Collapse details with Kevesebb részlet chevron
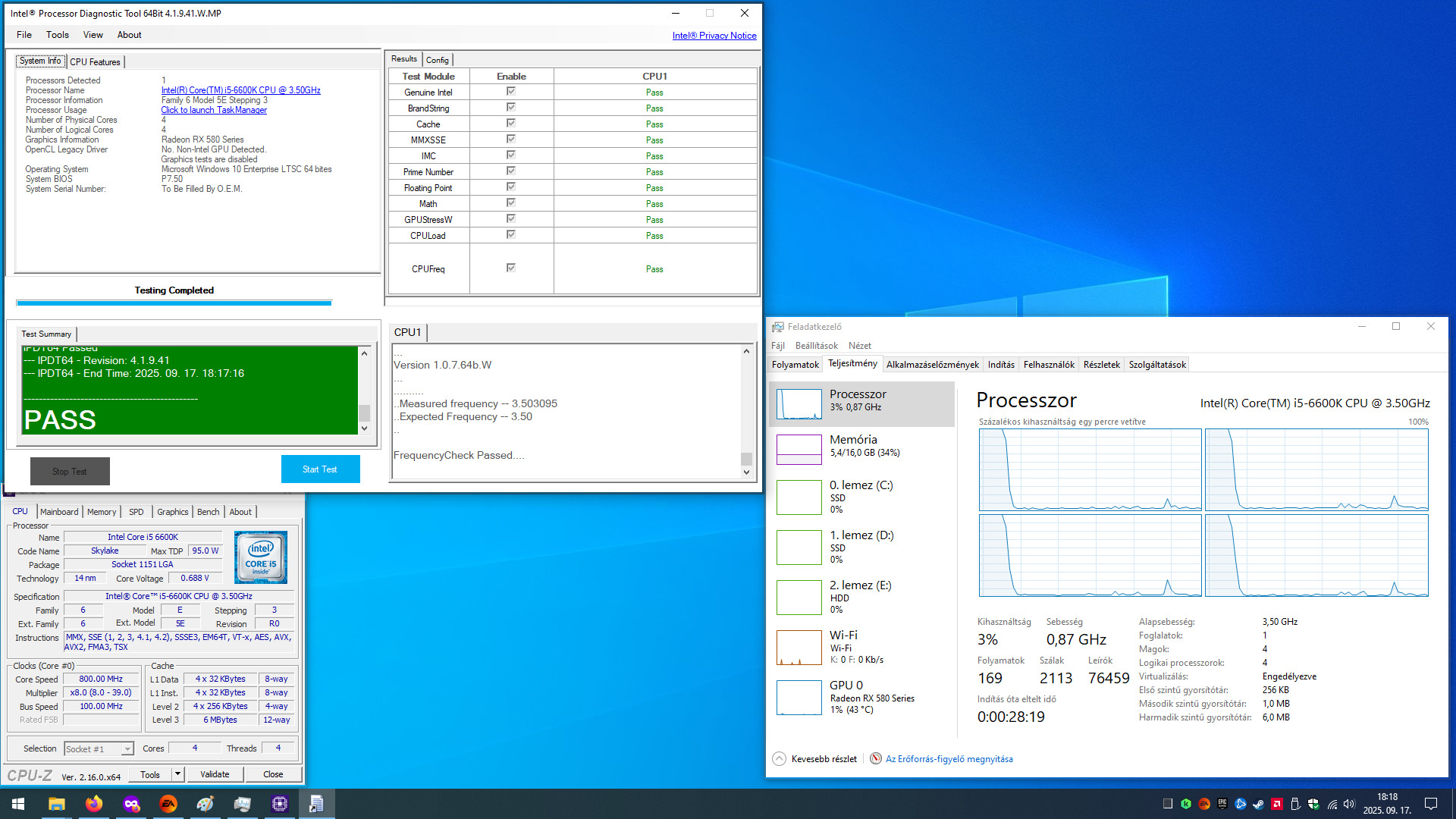Screen dimensions: 1456x819 click(780, 759)
